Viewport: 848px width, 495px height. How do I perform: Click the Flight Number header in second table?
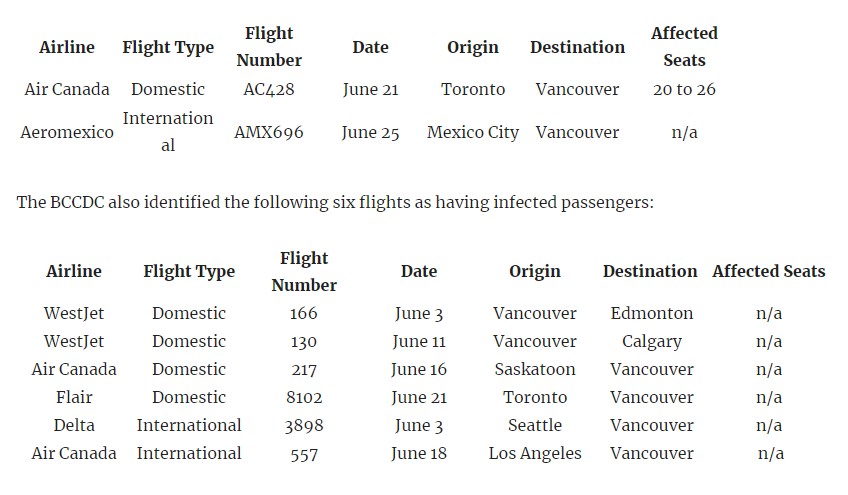[304, 272]
